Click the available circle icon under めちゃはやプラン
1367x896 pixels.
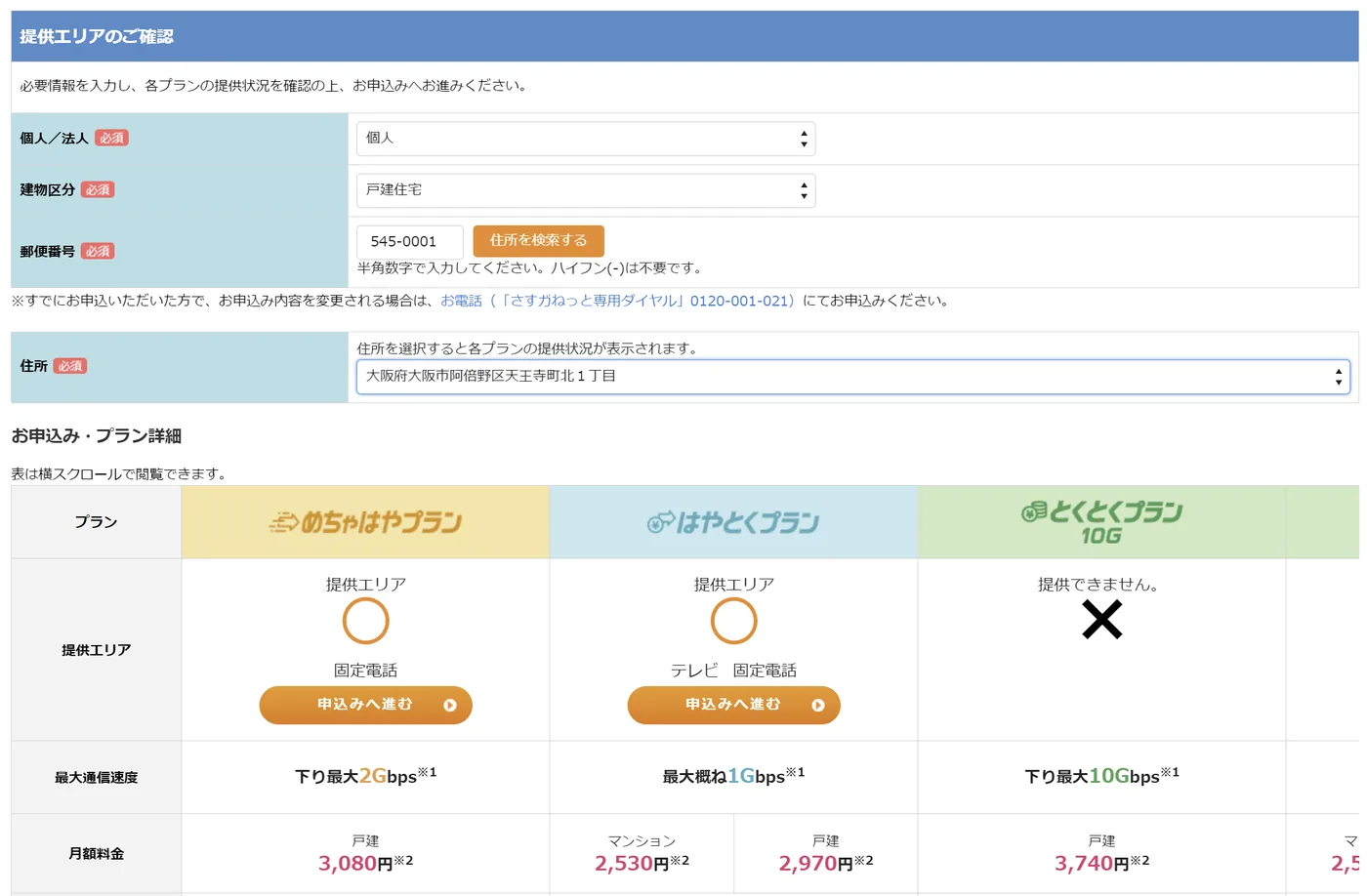[x=365, y=621]
